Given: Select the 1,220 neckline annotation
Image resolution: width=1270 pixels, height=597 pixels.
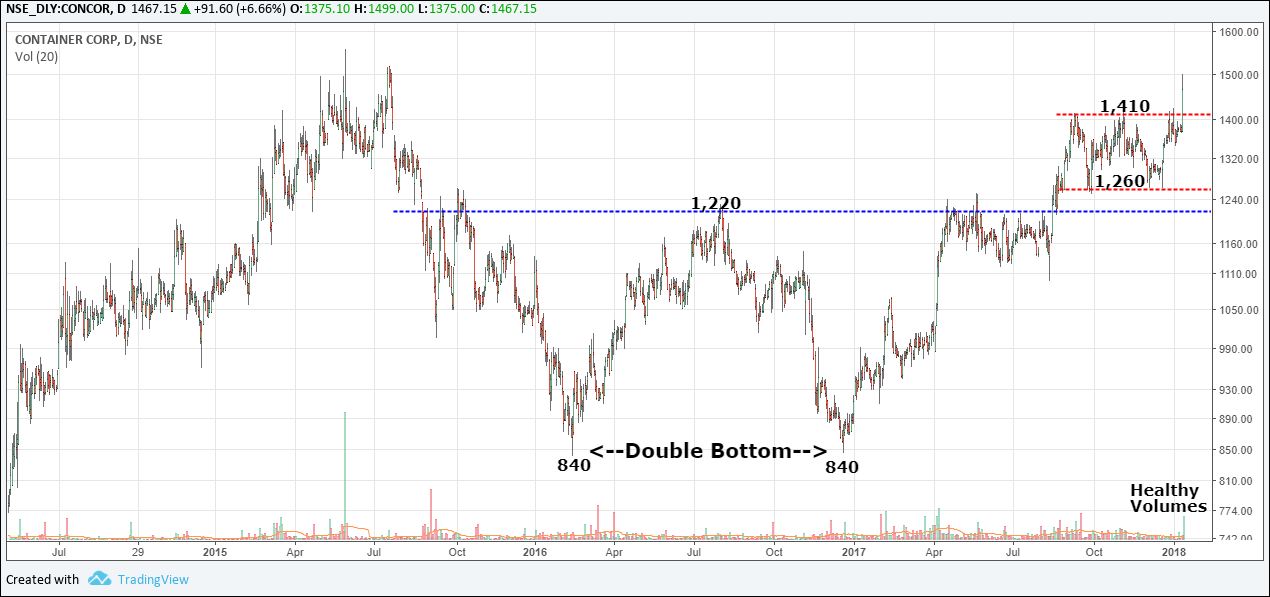Looking at the screenshot, I should [716, 204].
